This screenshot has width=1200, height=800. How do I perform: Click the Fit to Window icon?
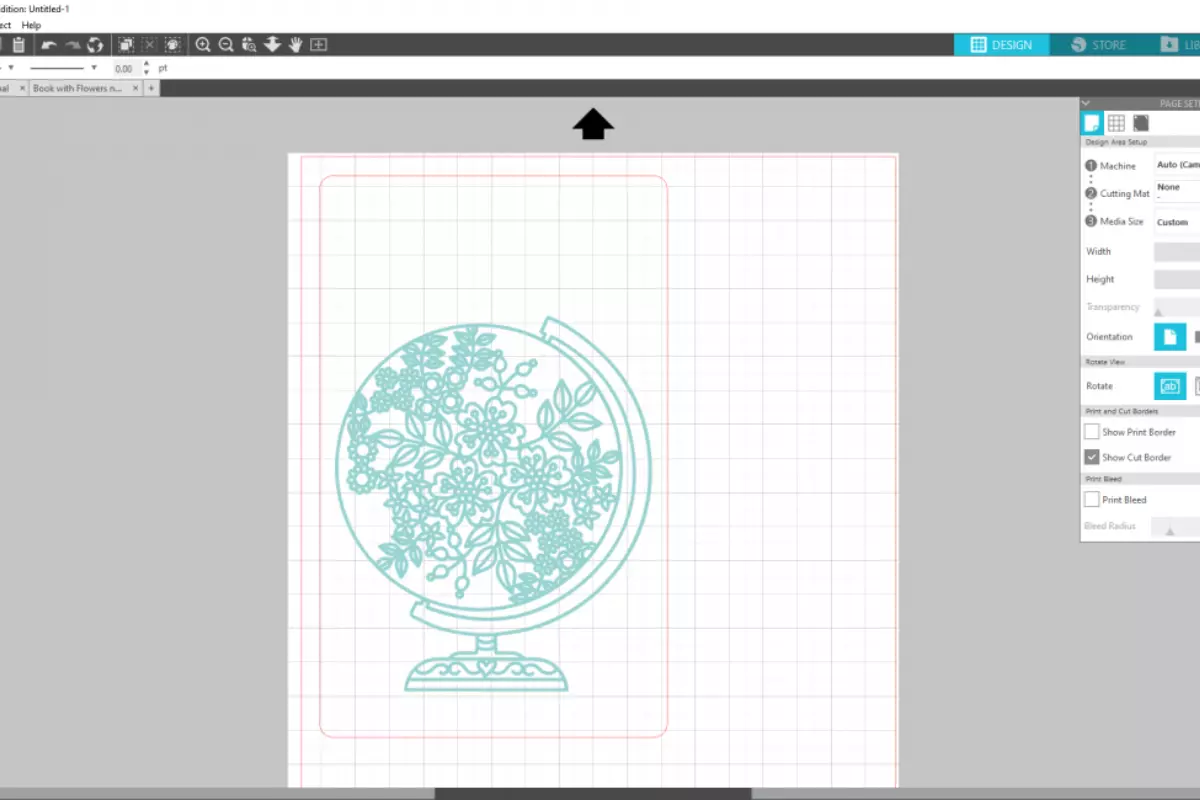point(319,45)
